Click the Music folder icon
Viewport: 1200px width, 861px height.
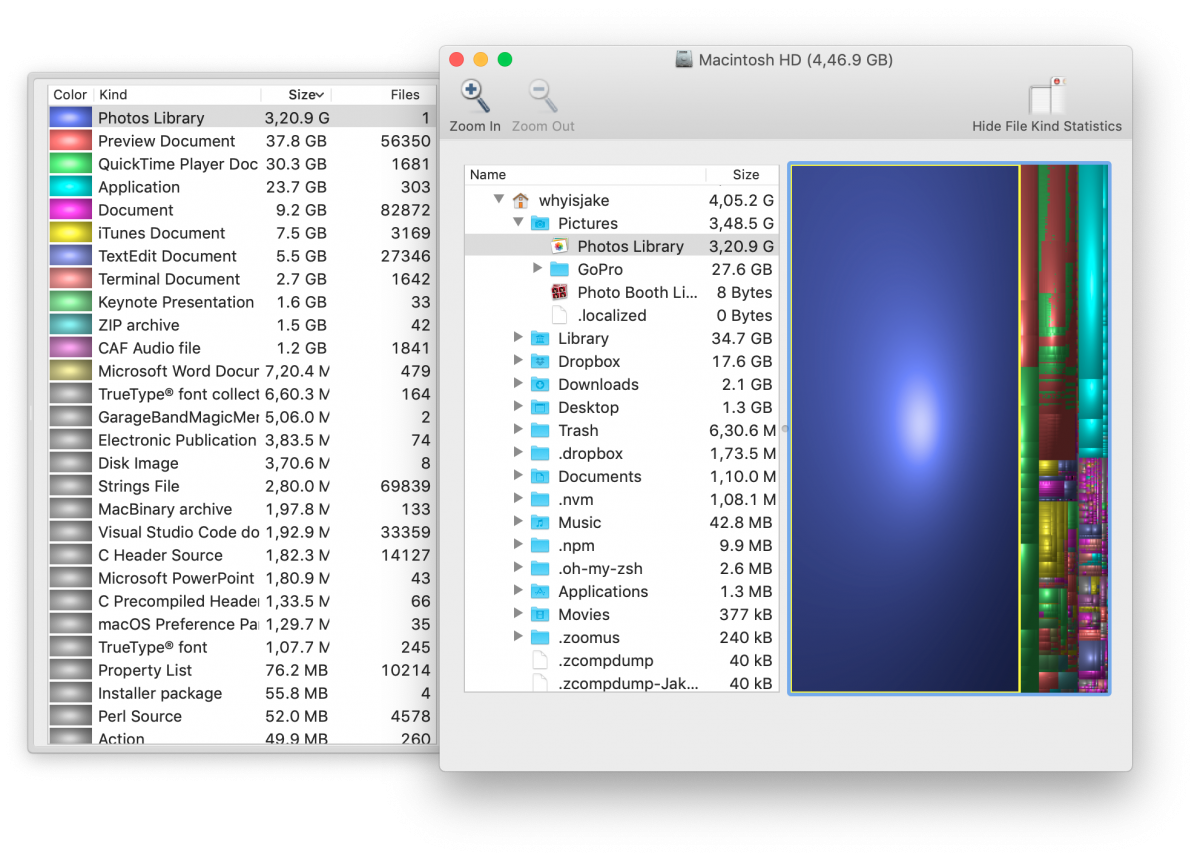click(540, 522)
